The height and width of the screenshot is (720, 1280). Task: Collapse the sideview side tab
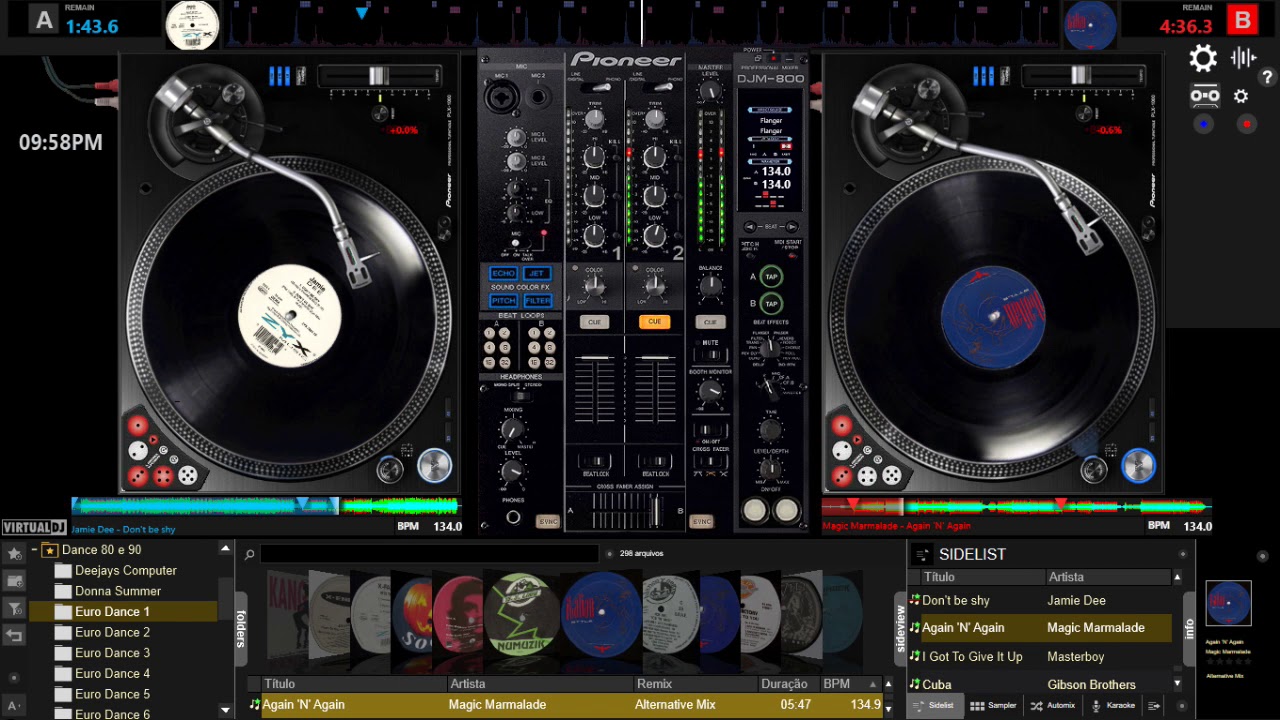point(899,627)
